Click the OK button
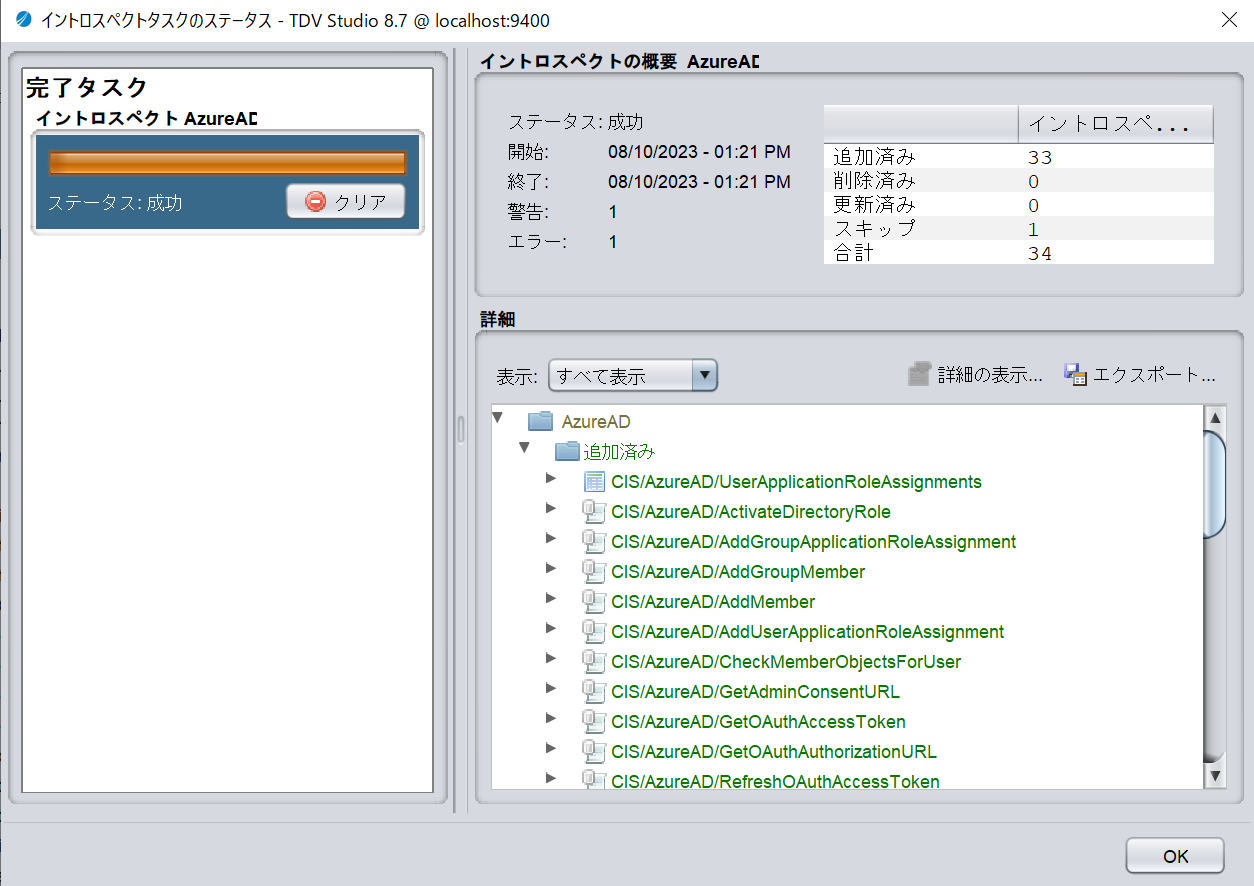The height and width of the screenshot is (886, 1254). 1175,856
